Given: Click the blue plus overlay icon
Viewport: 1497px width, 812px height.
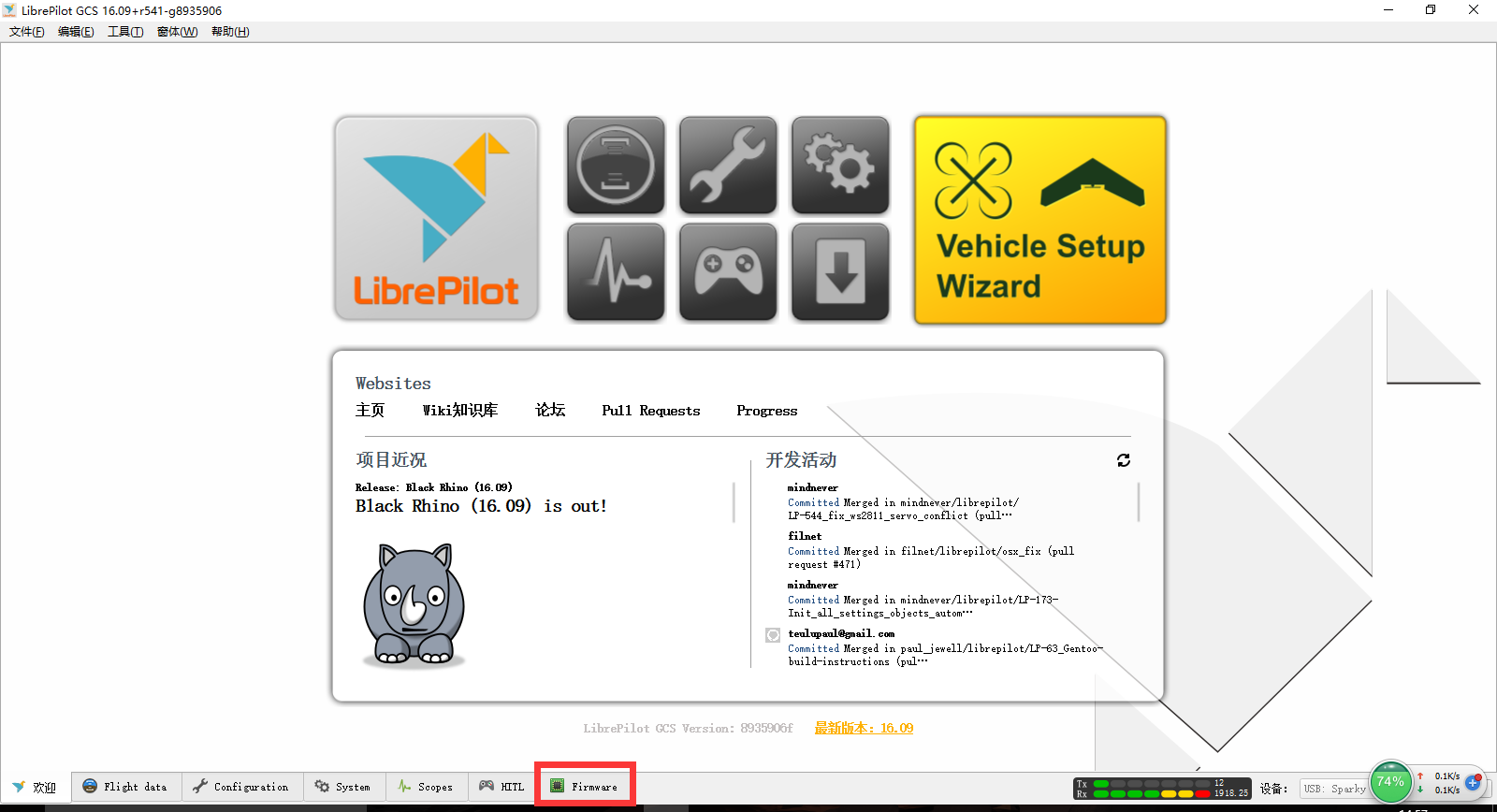Looking at the screenshot, I should click(x=1473, y=782).
